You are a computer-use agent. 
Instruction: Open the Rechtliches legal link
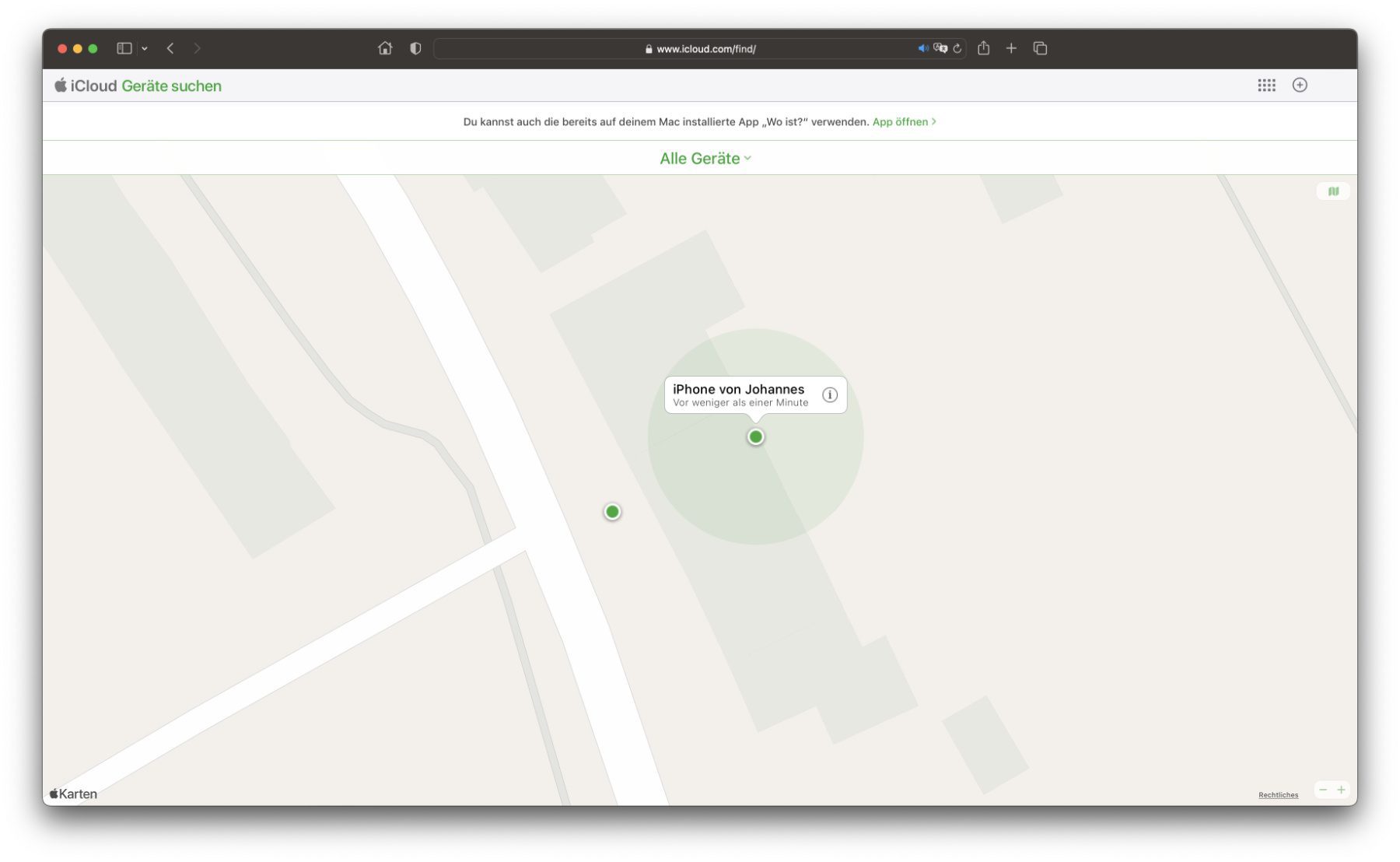click(1278, 795)
